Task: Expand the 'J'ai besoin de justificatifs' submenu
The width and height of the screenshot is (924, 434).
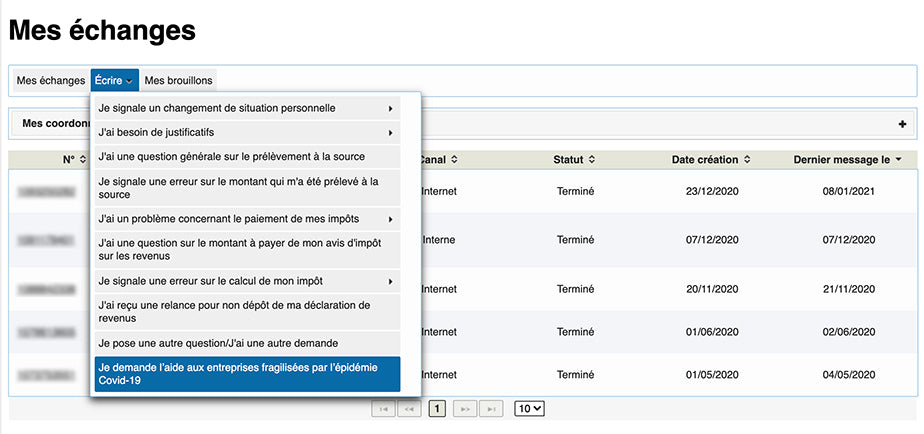Action: tap(246, 132)
